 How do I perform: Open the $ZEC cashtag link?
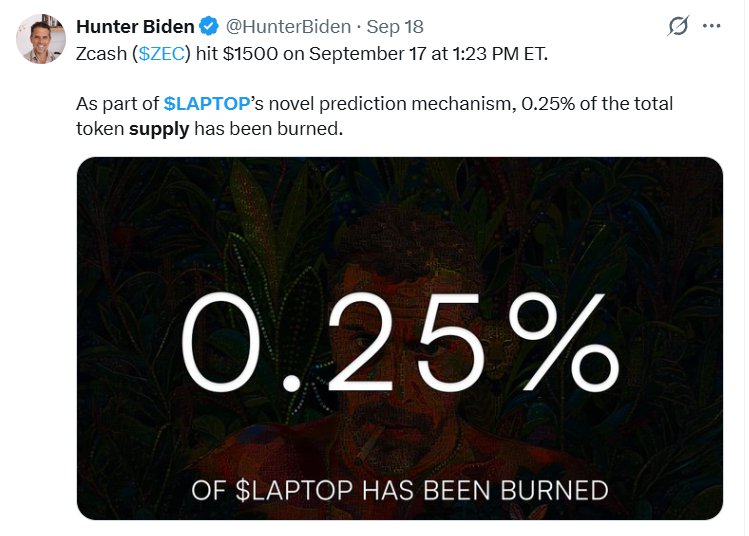[x=161, y=54]
